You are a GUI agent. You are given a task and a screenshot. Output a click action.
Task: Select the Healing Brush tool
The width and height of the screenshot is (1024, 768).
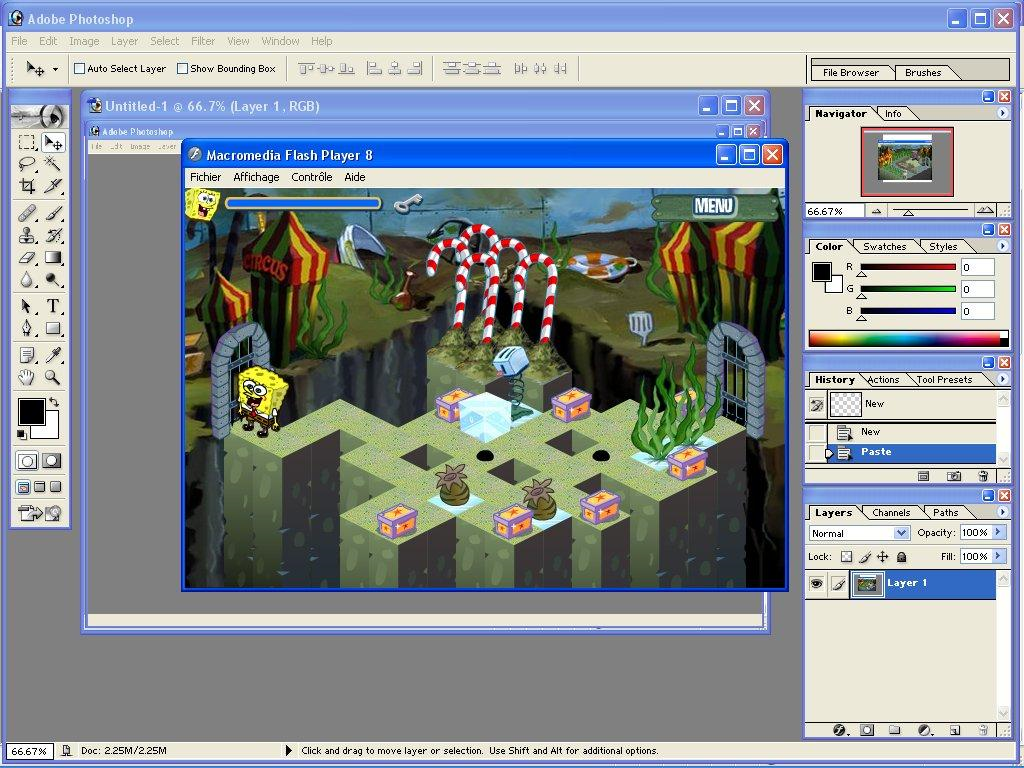pyautogui.click(x=27, y=213)
